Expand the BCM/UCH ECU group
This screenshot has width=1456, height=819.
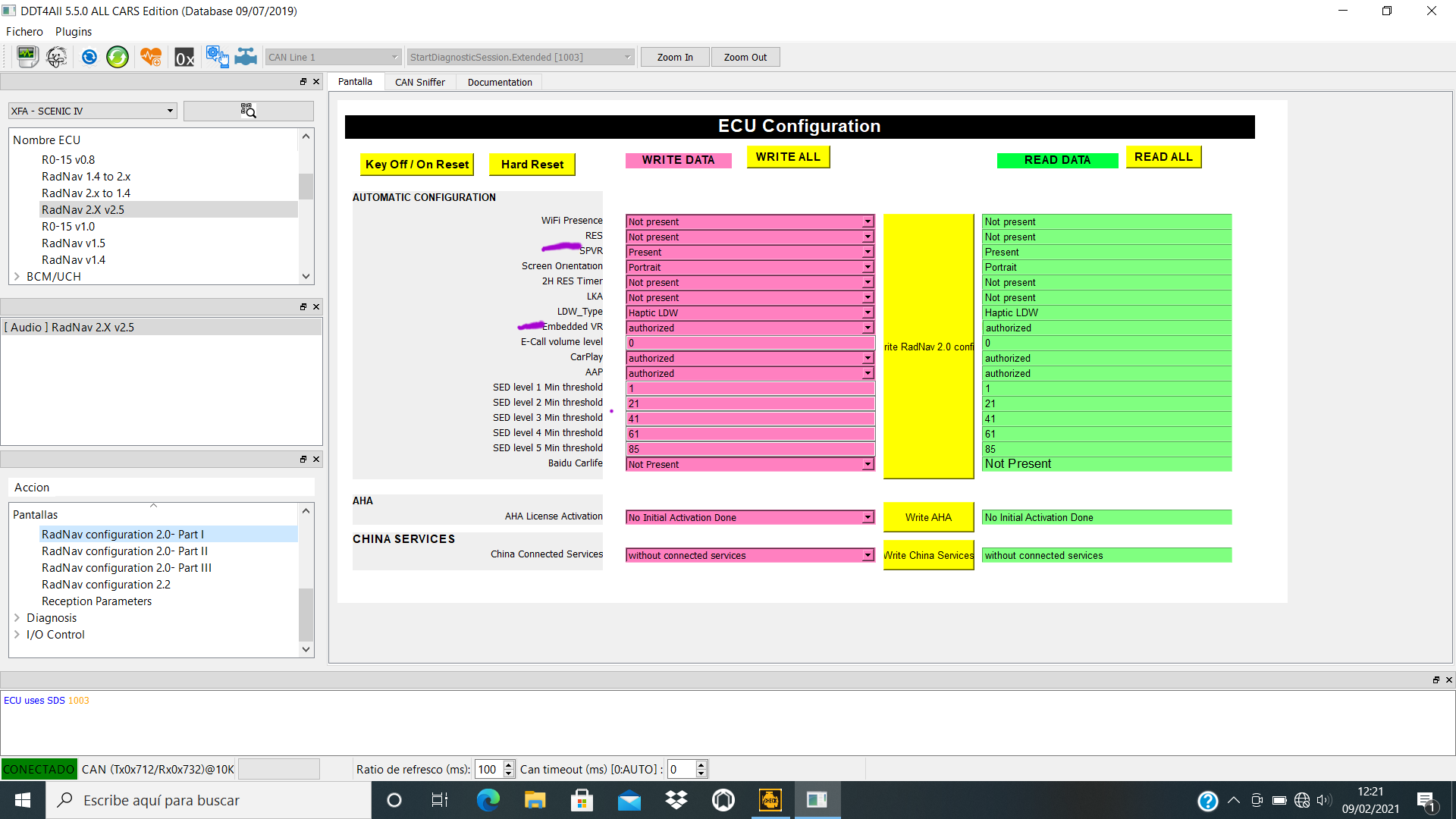click(x=17, y=277)
